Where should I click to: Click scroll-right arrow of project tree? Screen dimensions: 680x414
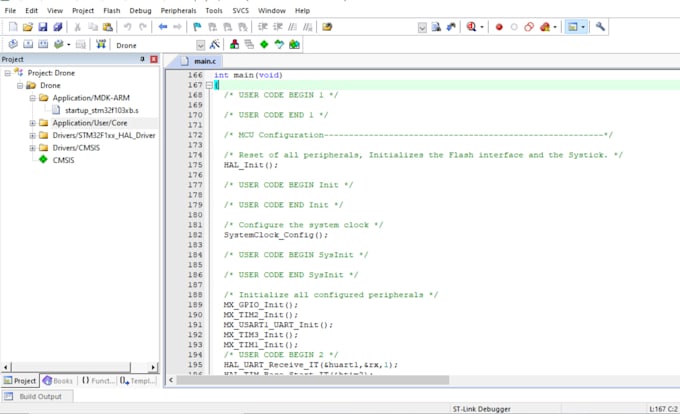[x=153, y=367]
